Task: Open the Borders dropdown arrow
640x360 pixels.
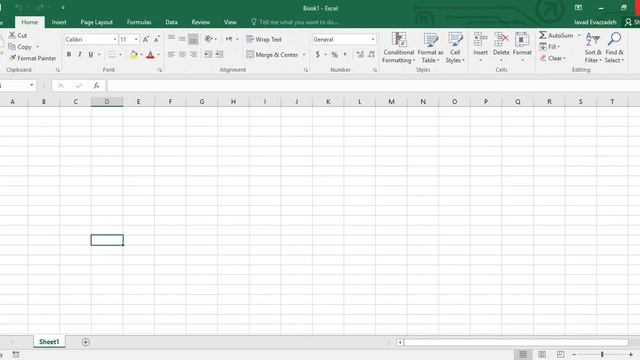Action: click(x=120, y=55)
